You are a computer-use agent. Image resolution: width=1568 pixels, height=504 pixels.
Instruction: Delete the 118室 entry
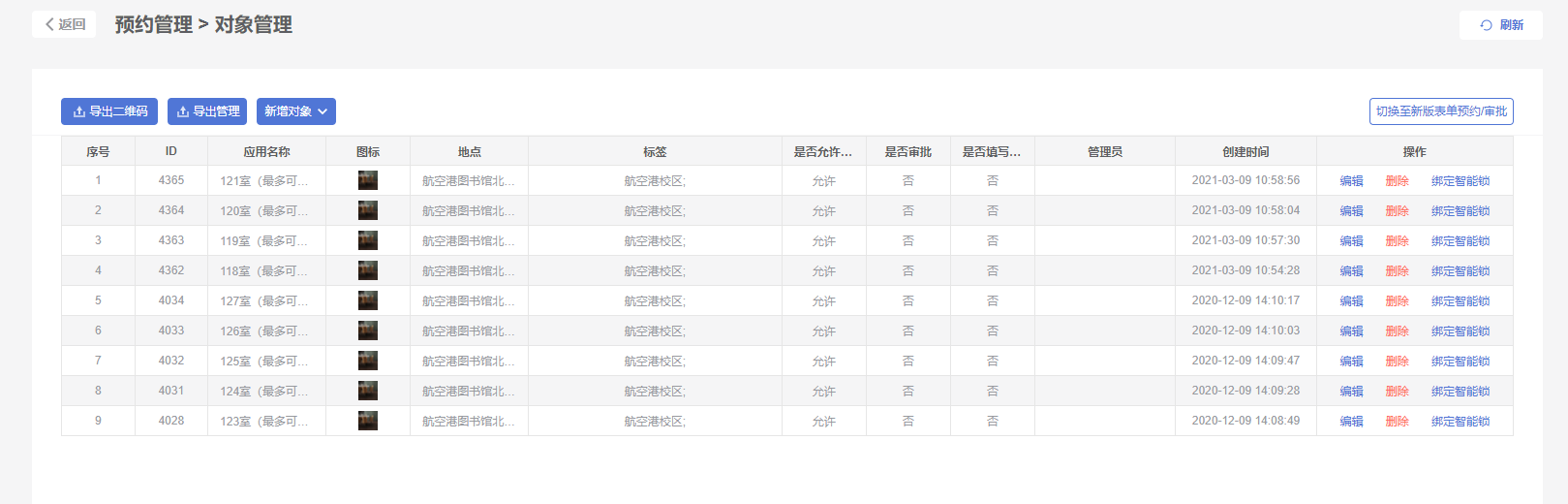(1397, 271)
